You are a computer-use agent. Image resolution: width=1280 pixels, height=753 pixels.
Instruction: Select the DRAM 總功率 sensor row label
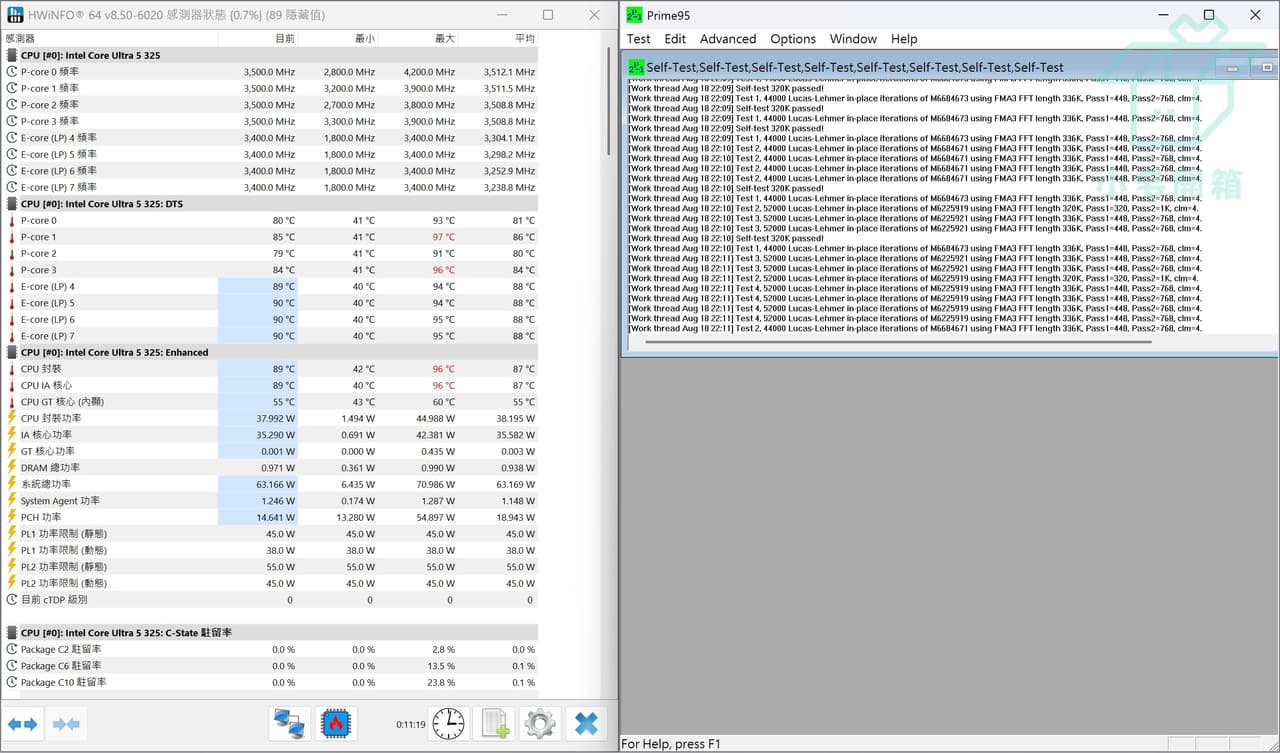[50, 468]
